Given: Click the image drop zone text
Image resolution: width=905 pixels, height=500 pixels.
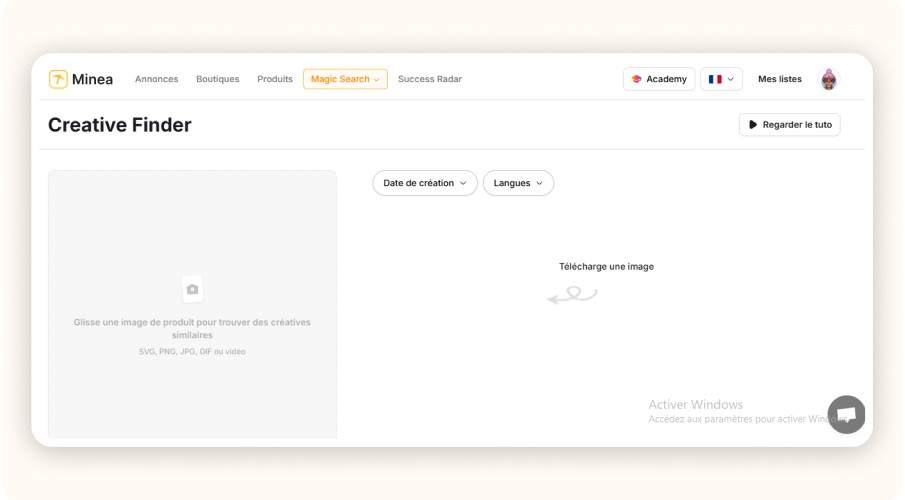Looking at the screenshot, I should 192,329.
